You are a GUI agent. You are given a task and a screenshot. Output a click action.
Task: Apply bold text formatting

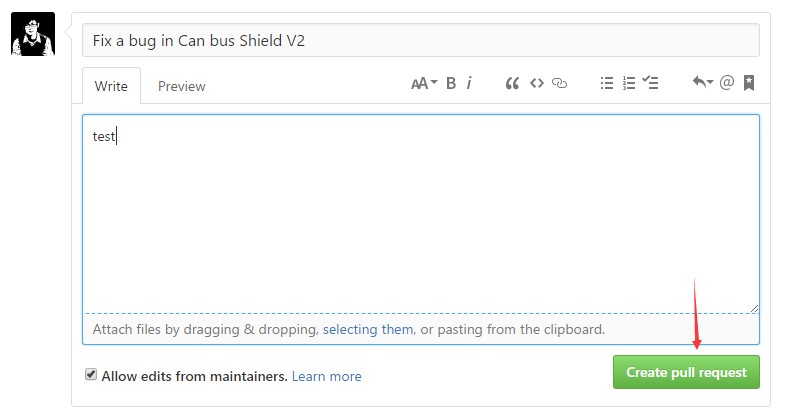point(451,83)
